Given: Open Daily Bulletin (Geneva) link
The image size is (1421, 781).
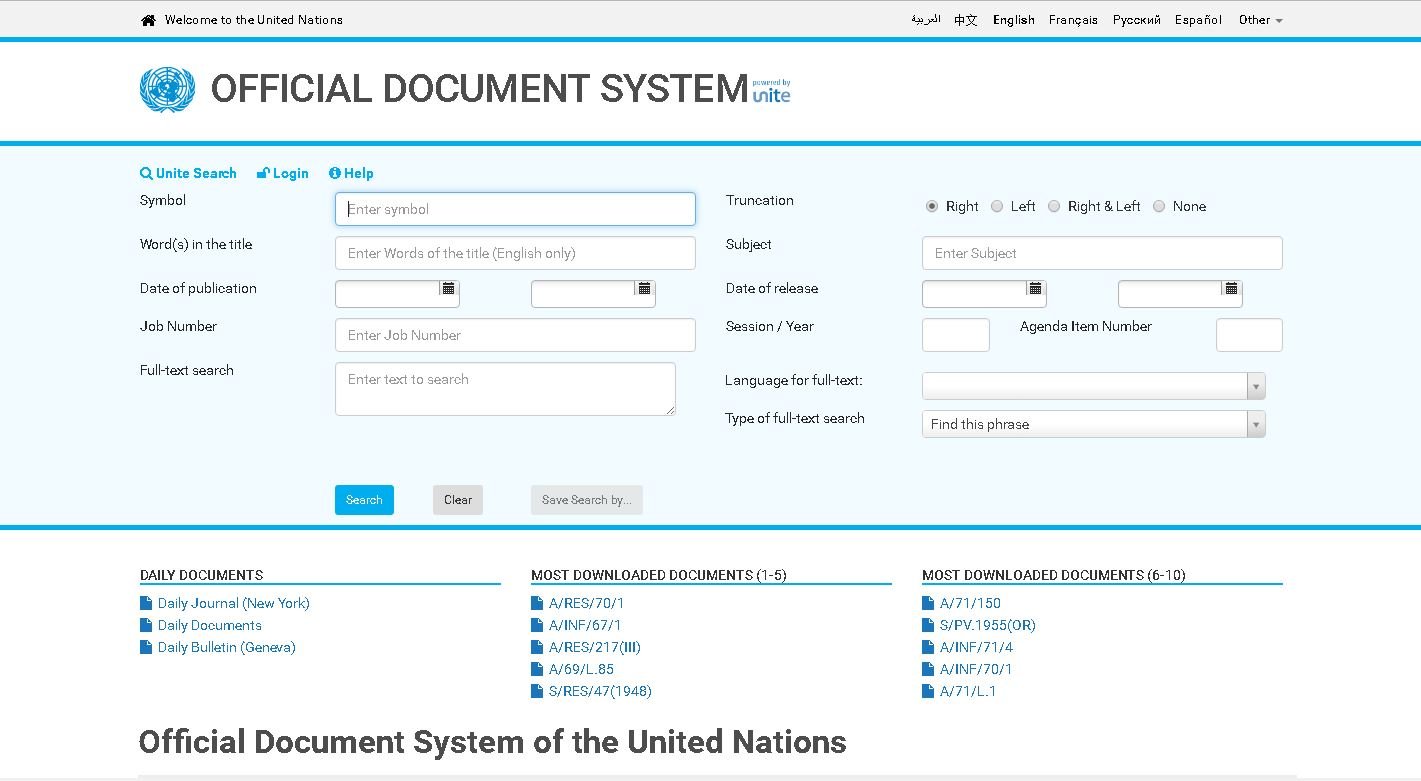Looking at the screenshot, I should [227, 647].
